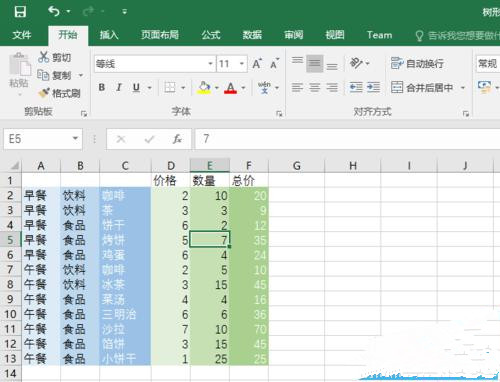Image resolution: width=500 pixels, height=382 pixels.
Task: Open the font name 等线 dropdown
Action: point(210,63)
